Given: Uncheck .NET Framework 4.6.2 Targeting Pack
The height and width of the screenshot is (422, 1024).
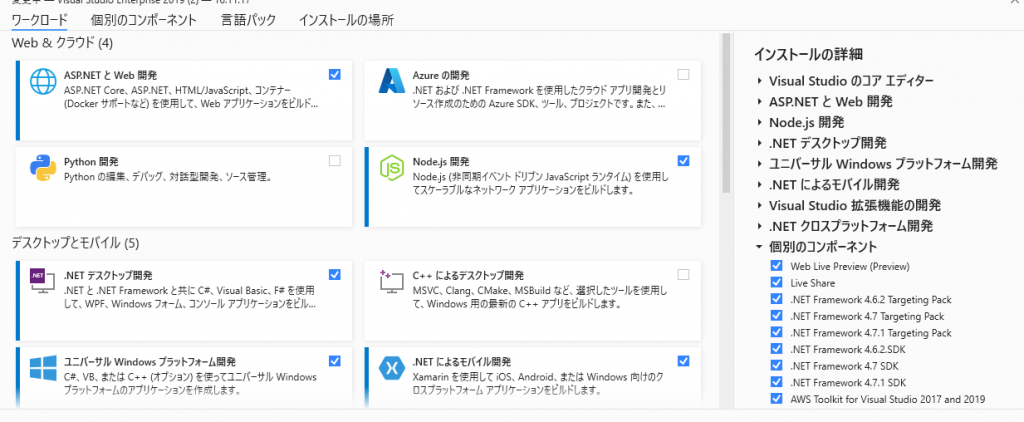Looking at the screenshot, I should point(776,299).
